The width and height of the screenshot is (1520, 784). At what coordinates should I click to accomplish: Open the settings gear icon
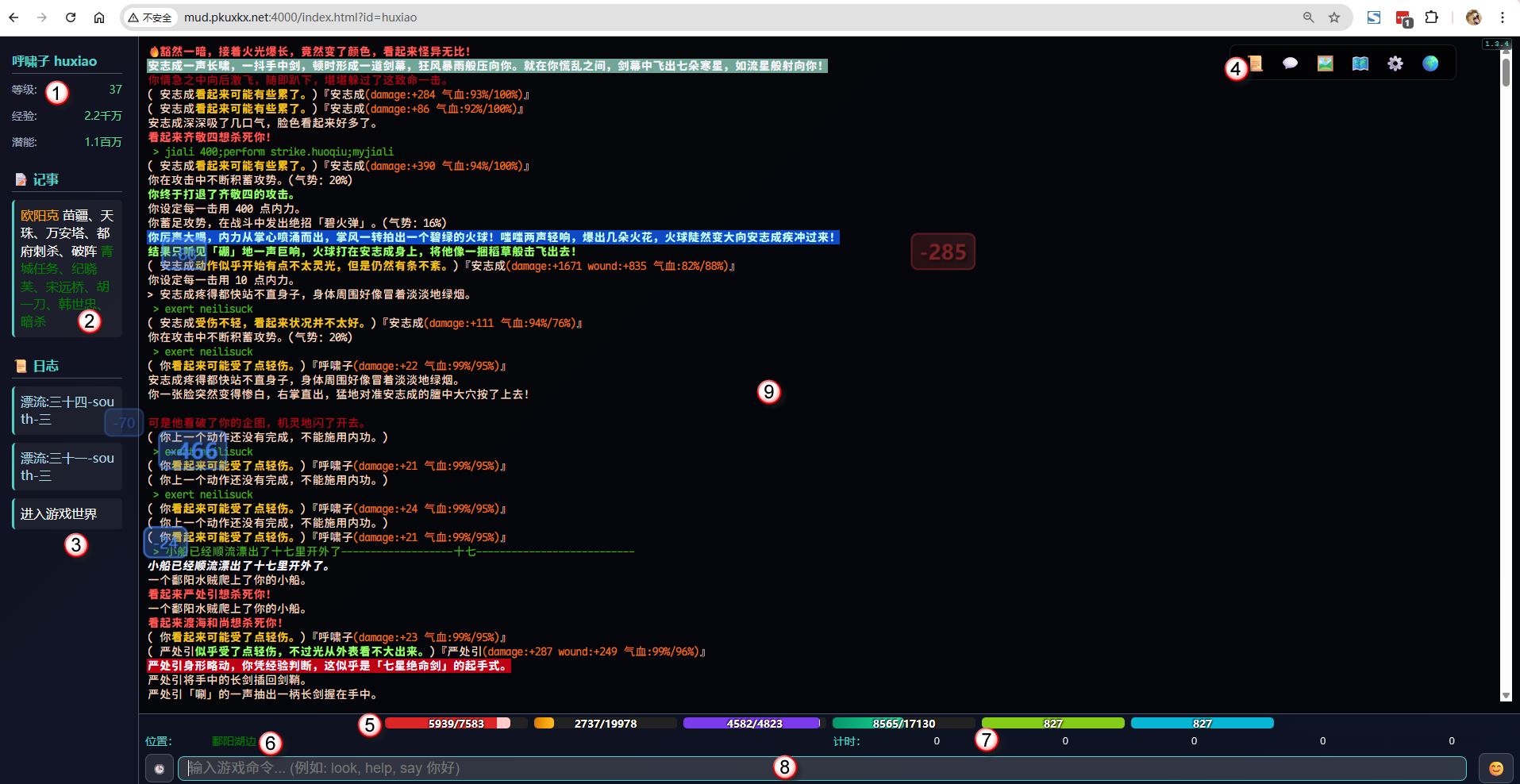[x=1395, y=63]
